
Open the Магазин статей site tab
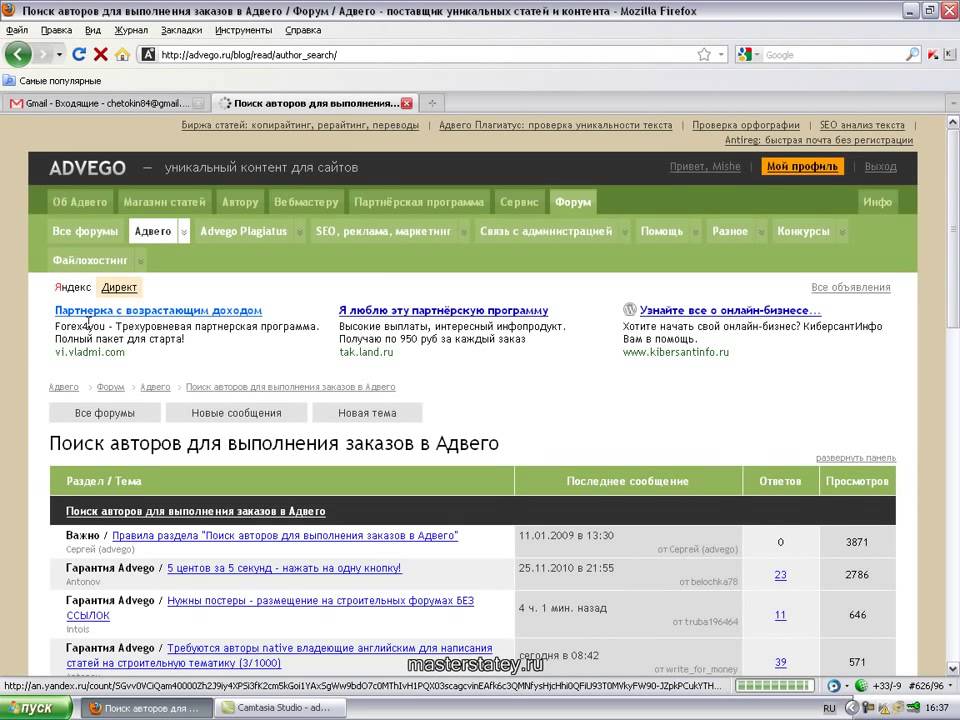click(x=165, y=202)
